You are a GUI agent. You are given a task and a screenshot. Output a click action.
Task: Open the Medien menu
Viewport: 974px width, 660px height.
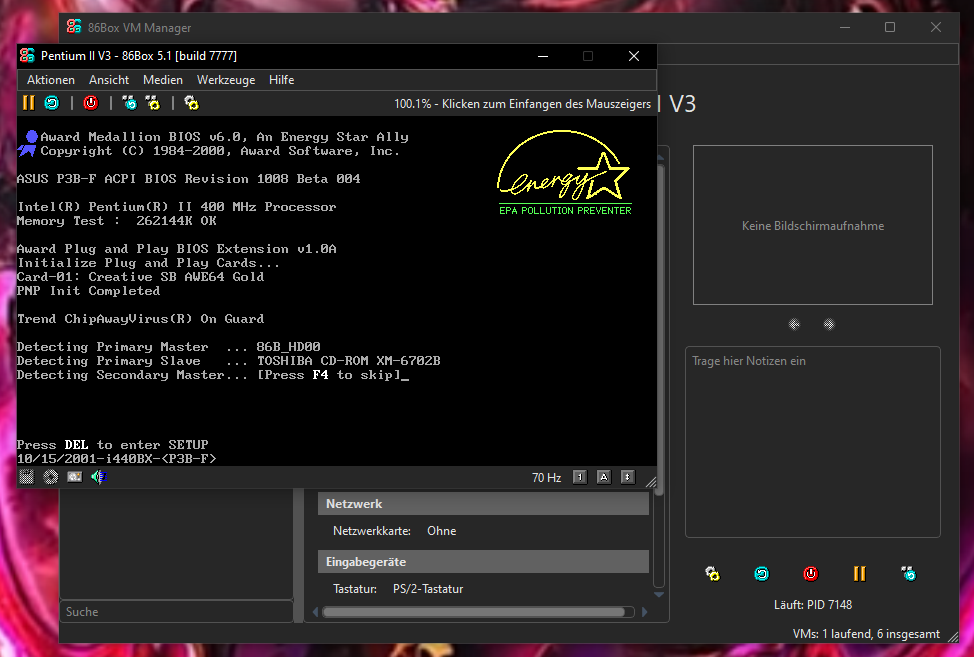(x=163, y=80)
